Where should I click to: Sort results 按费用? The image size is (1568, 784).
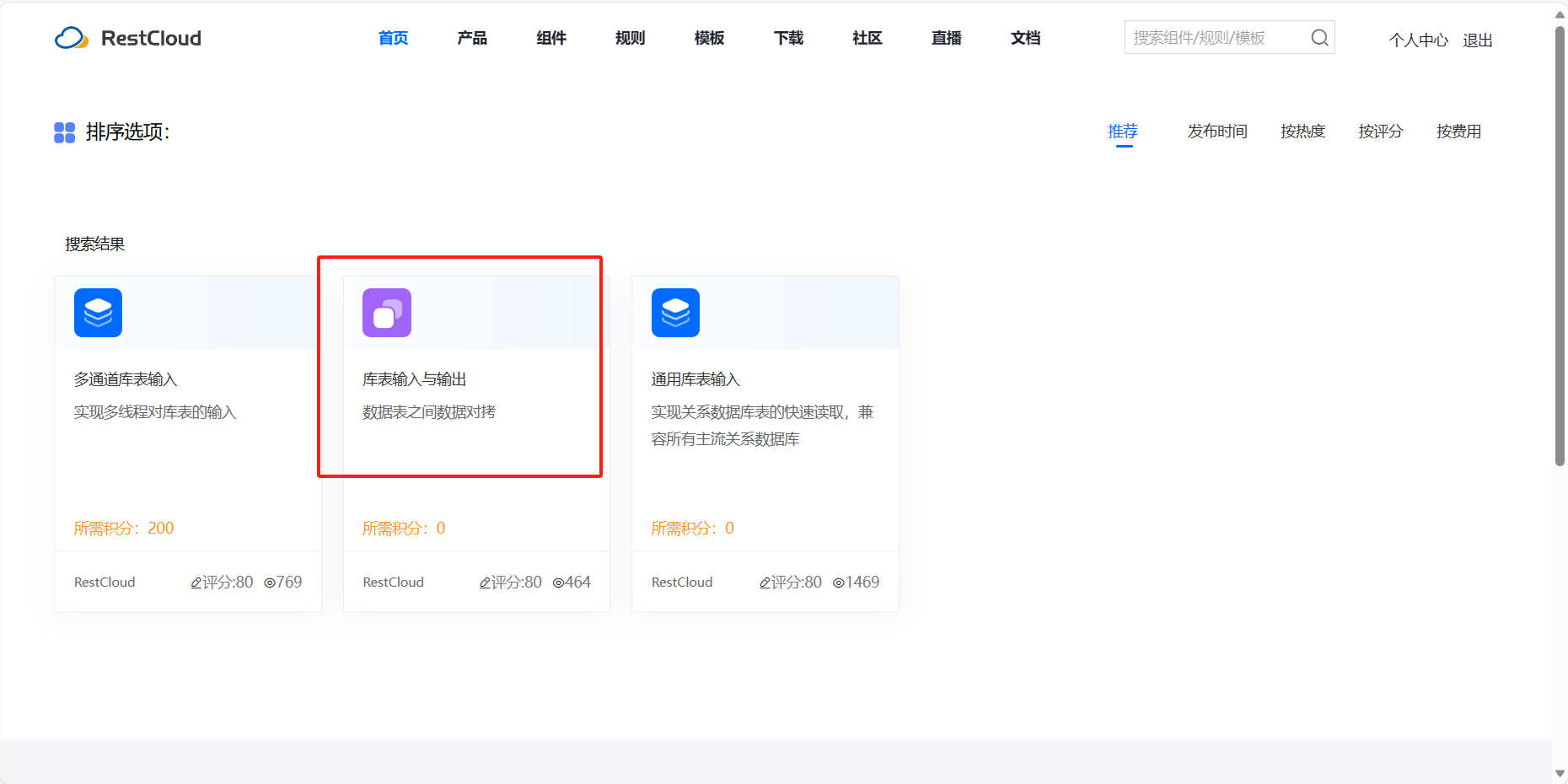(1458, 132)
